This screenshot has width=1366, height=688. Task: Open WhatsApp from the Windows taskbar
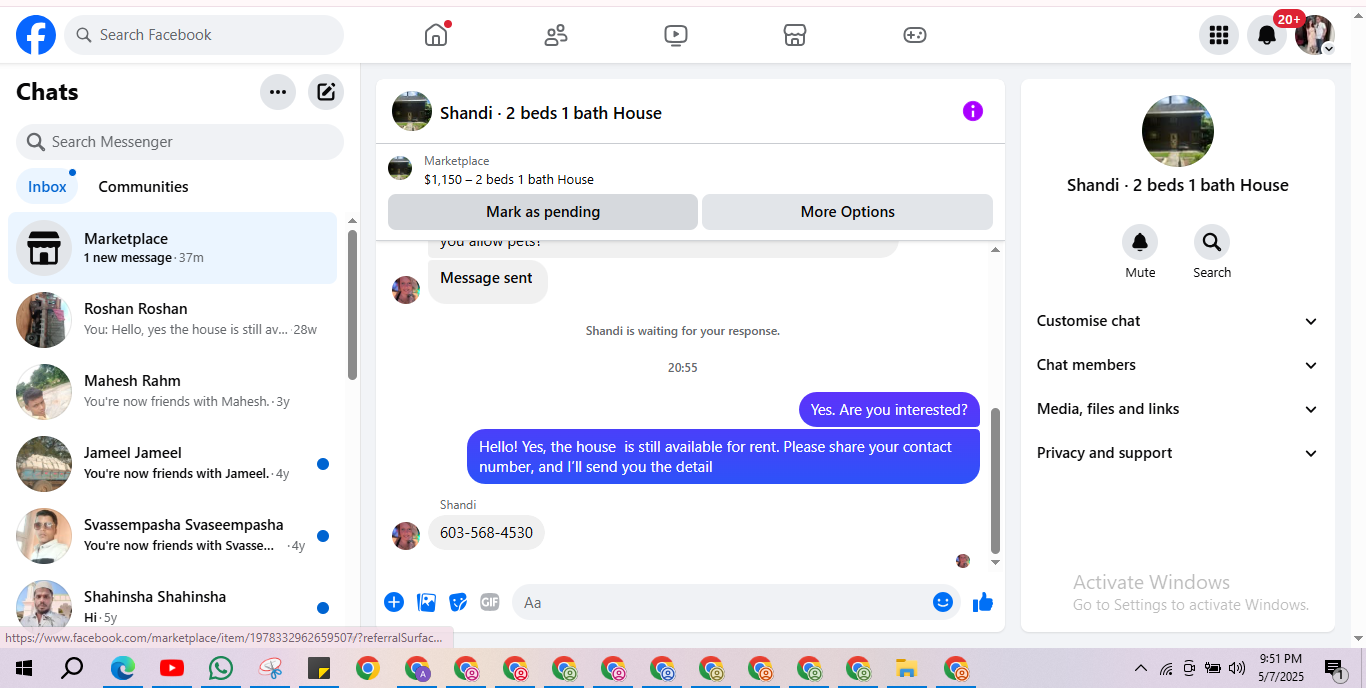pyautogui.click(x=221, y=668)
